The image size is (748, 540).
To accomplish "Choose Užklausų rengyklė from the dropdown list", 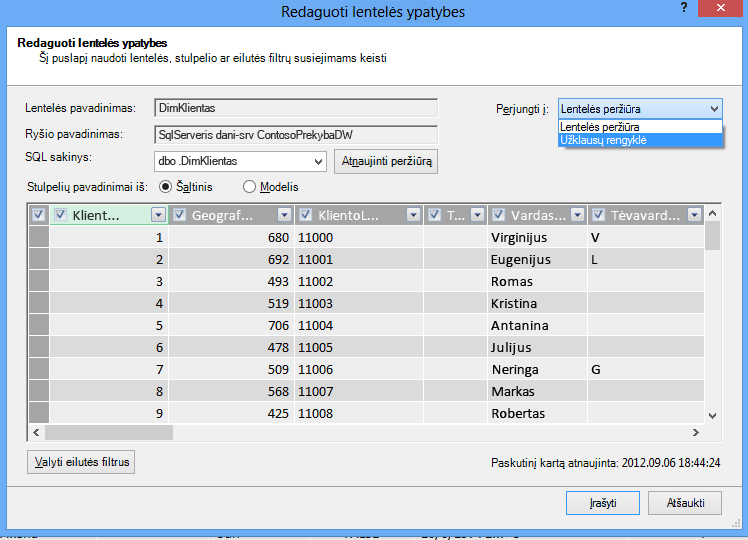I will point(640,140).
